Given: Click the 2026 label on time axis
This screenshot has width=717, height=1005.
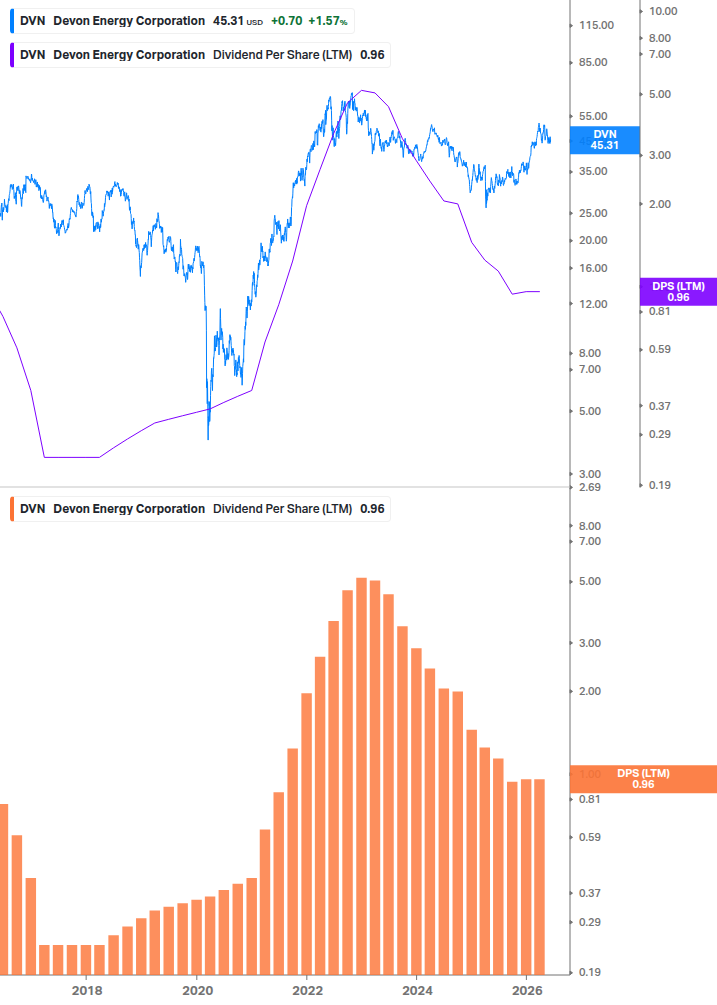Looking at the screenshot, I should (527, 991).
